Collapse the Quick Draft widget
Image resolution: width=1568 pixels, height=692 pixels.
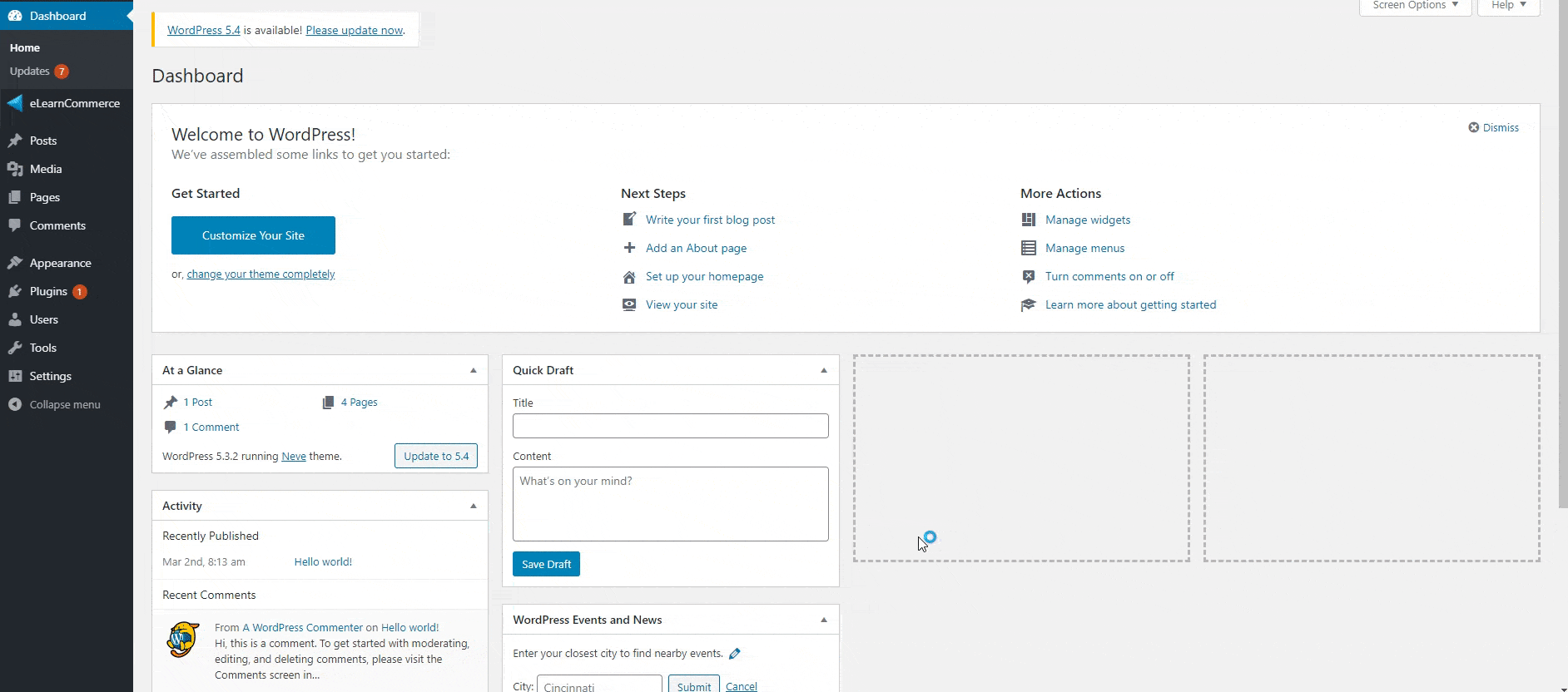click(x=824, y=370)
